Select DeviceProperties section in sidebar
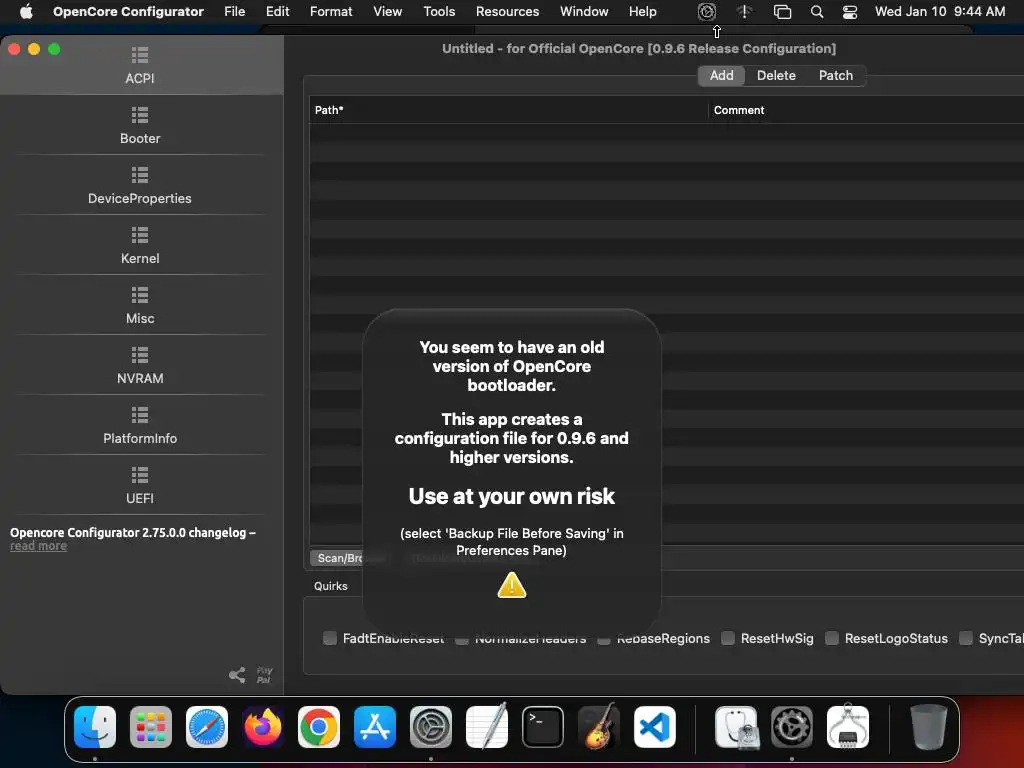1024x768 pixels. click(x=140, y=186)
